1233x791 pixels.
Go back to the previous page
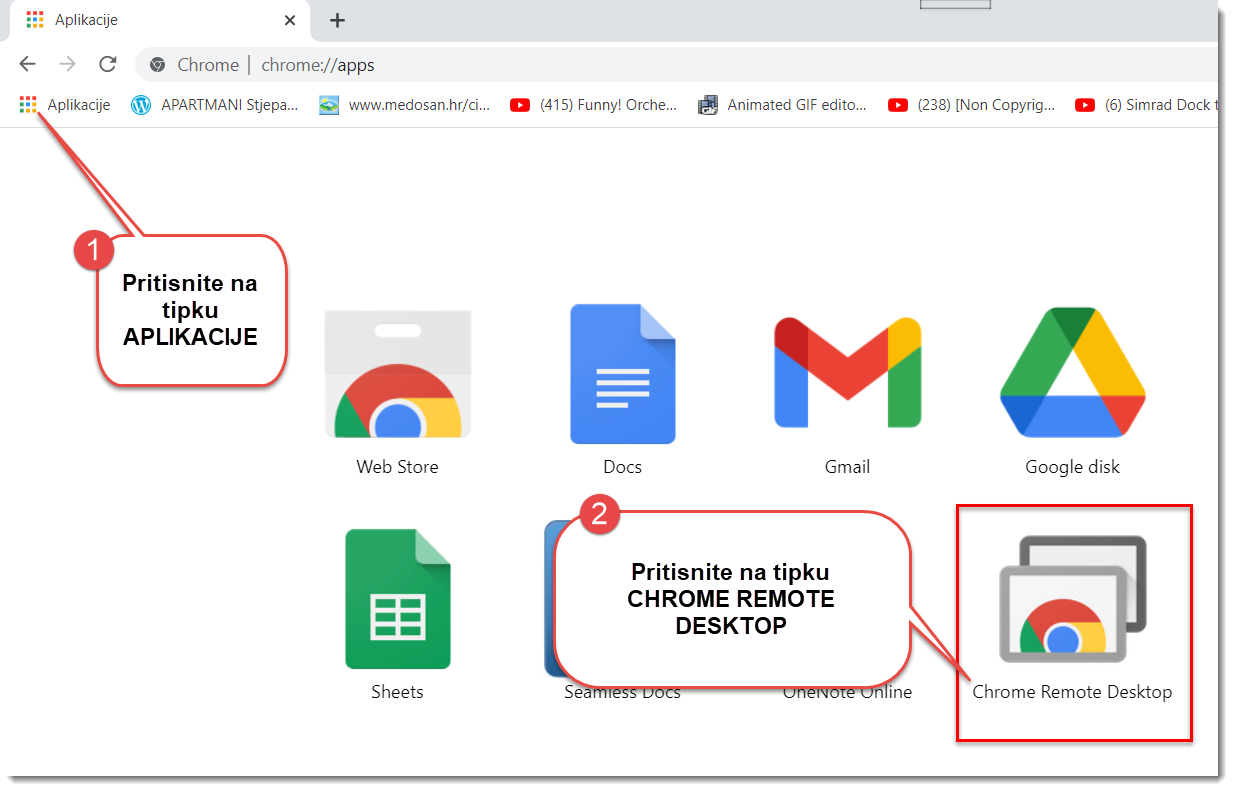[x=27, y=65]
